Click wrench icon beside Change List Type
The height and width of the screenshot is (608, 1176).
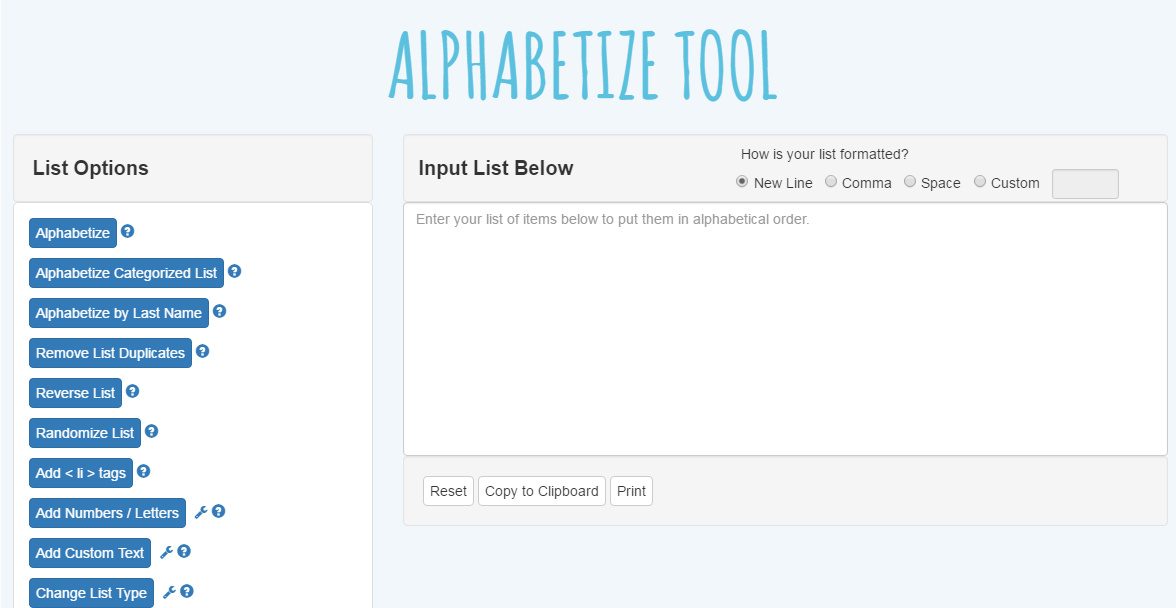[169, 592]
